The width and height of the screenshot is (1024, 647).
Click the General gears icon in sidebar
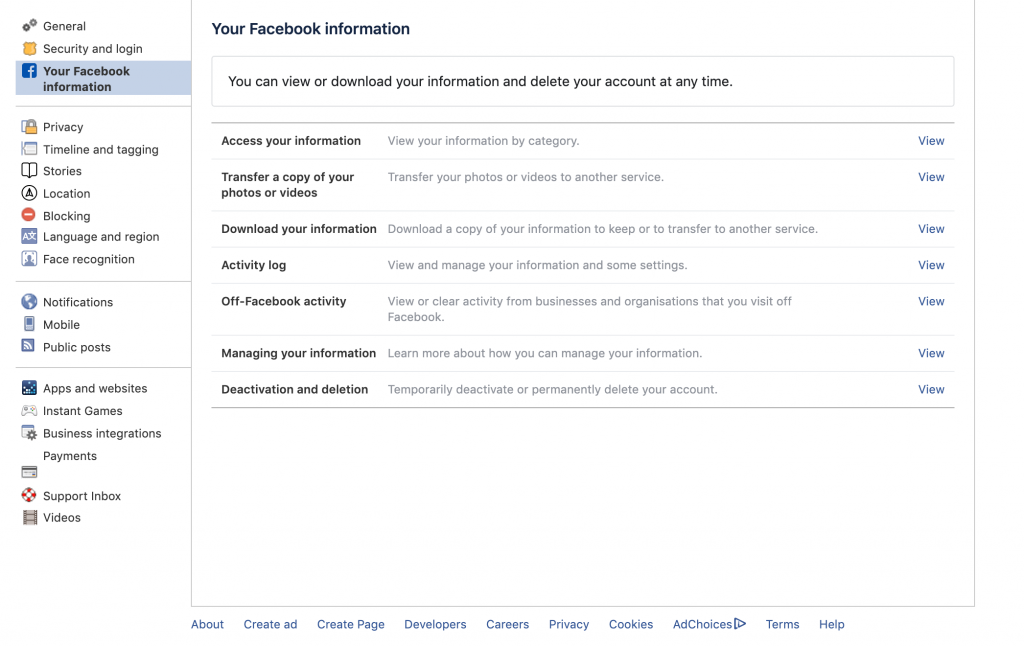(x=29, y=26)
